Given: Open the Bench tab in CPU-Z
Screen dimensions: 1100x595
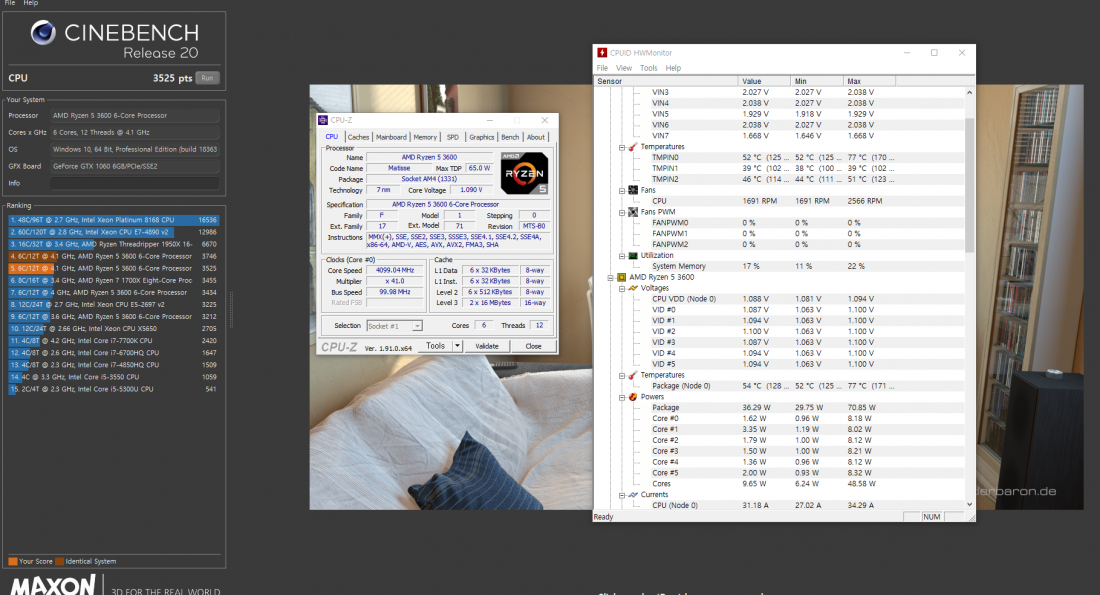Looking at the screenshot, I should [510, 137].
